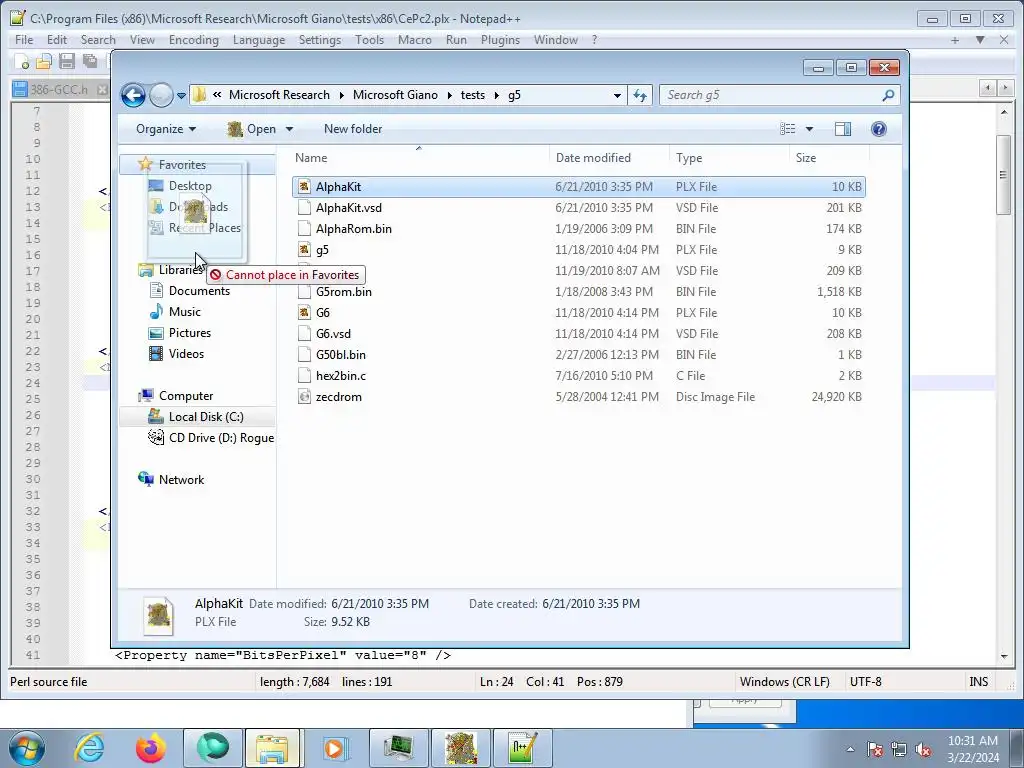Select Network in navigation pane
The image size is (1024, 768).
(x=181, y=479)
